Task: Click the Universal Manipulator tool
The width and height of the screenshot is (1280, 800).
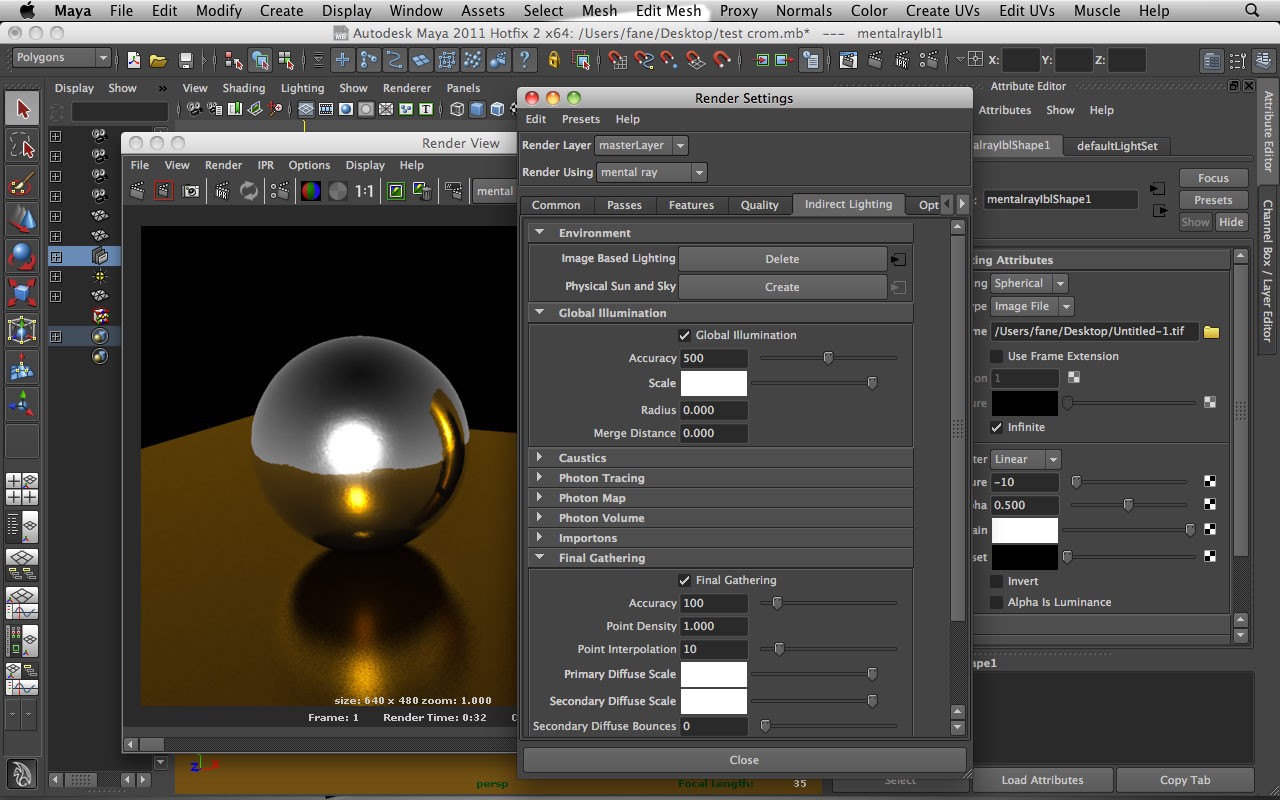Action: click(22, 330)
